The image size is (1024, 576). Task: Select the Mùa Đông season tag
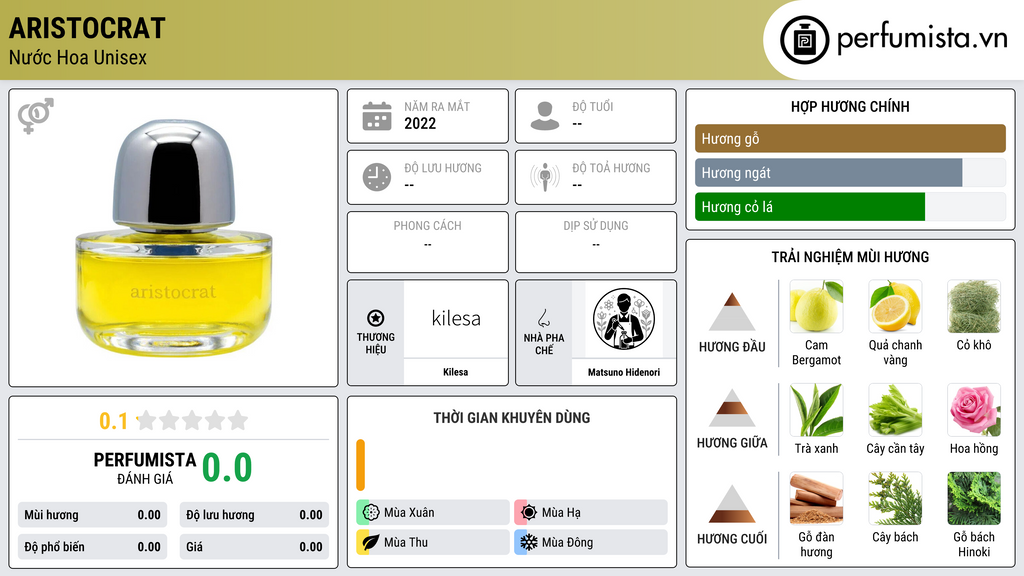pos(591,542)
